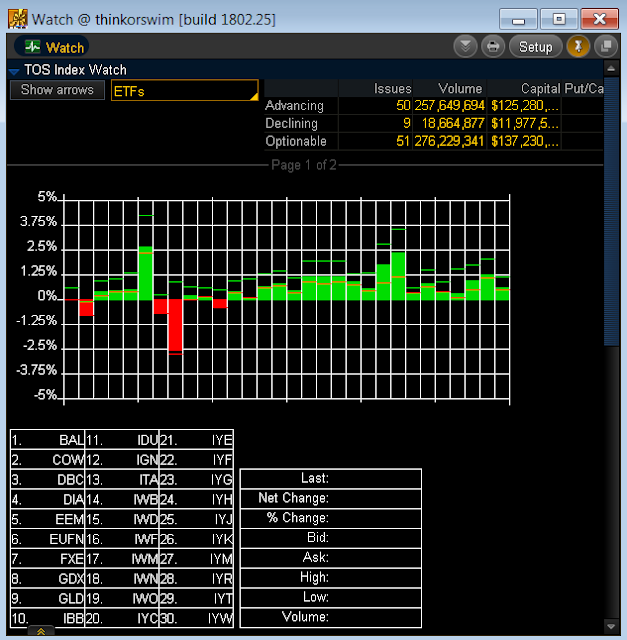The width and height of the screenshot is (627, 640).
Task: Click the Last: field
Action: [331, 478]
